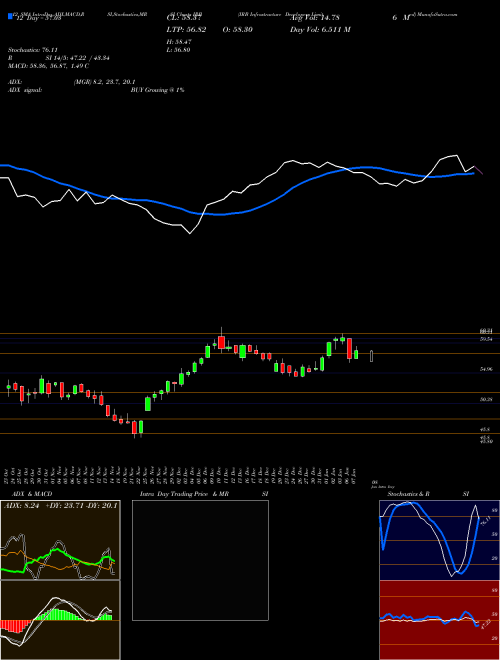This screenshot has height=660, width=500.
Task: Click the ADX: 8.24 +DY: 23.71 header
Action: (x=60, y=506)
